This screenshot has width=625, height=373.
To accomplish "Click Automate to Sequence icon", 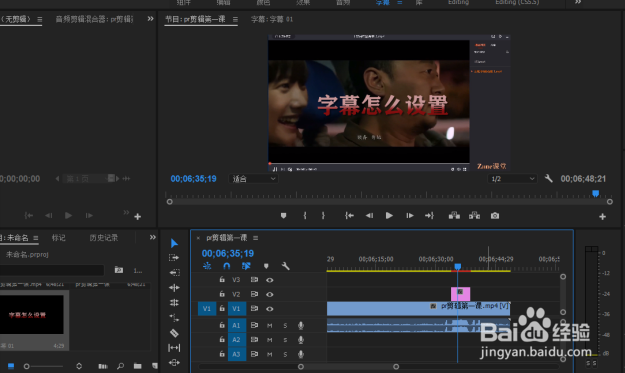I will (103, 366).
